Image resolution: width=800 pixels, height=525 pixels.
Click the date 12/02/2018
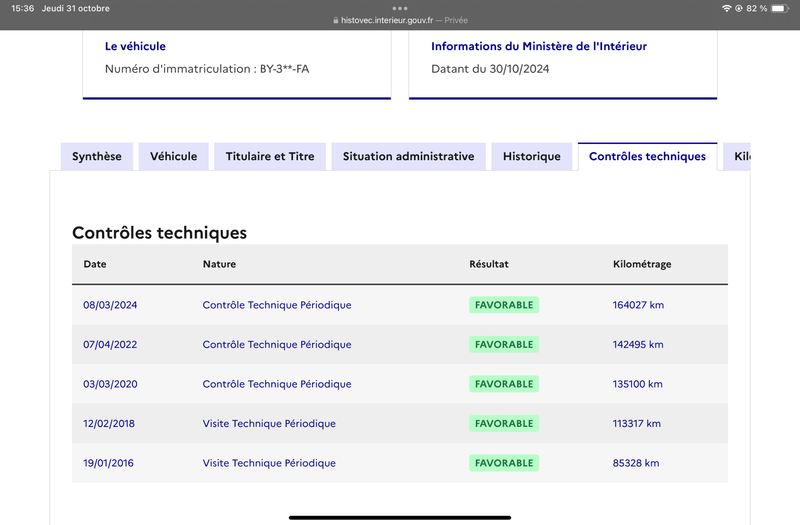(109, 423)
